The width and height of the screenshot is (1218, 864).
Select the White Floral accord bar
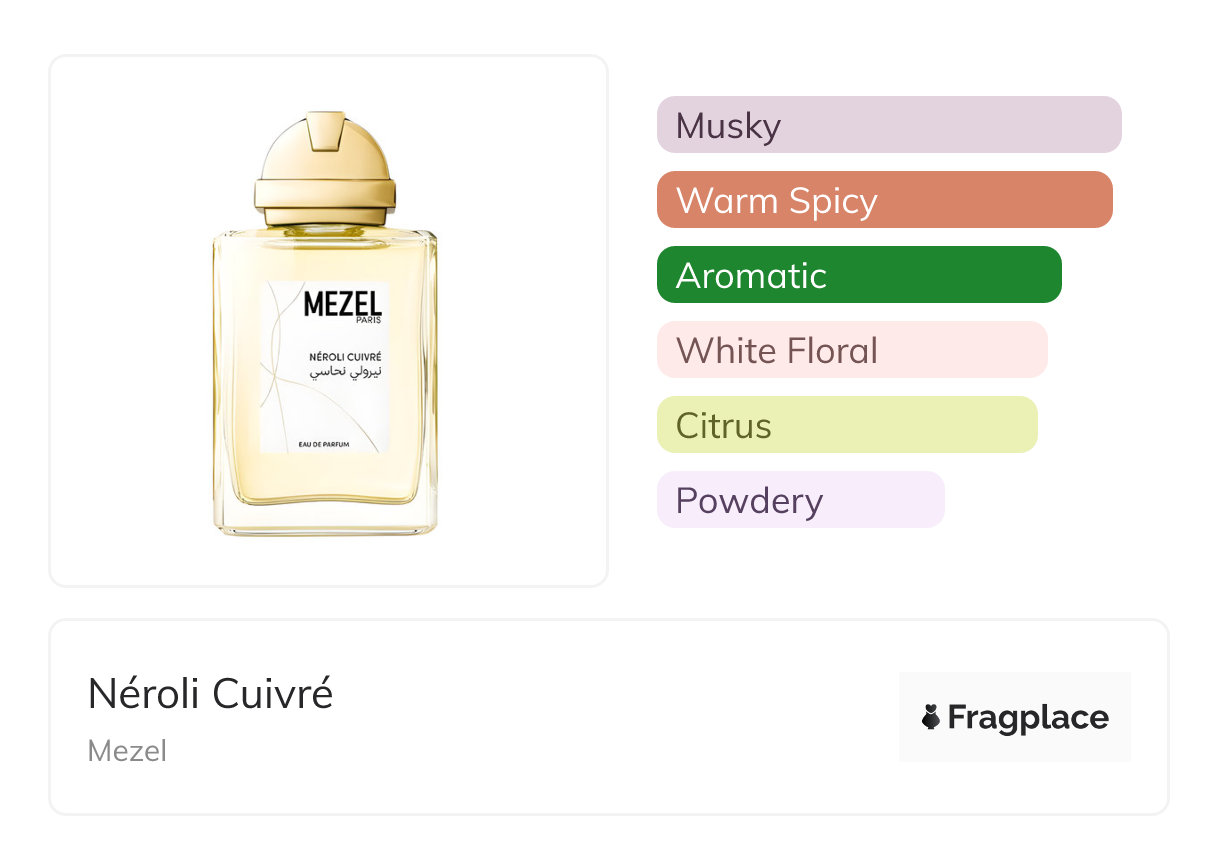pyautogui.click(x=851, y=350)
